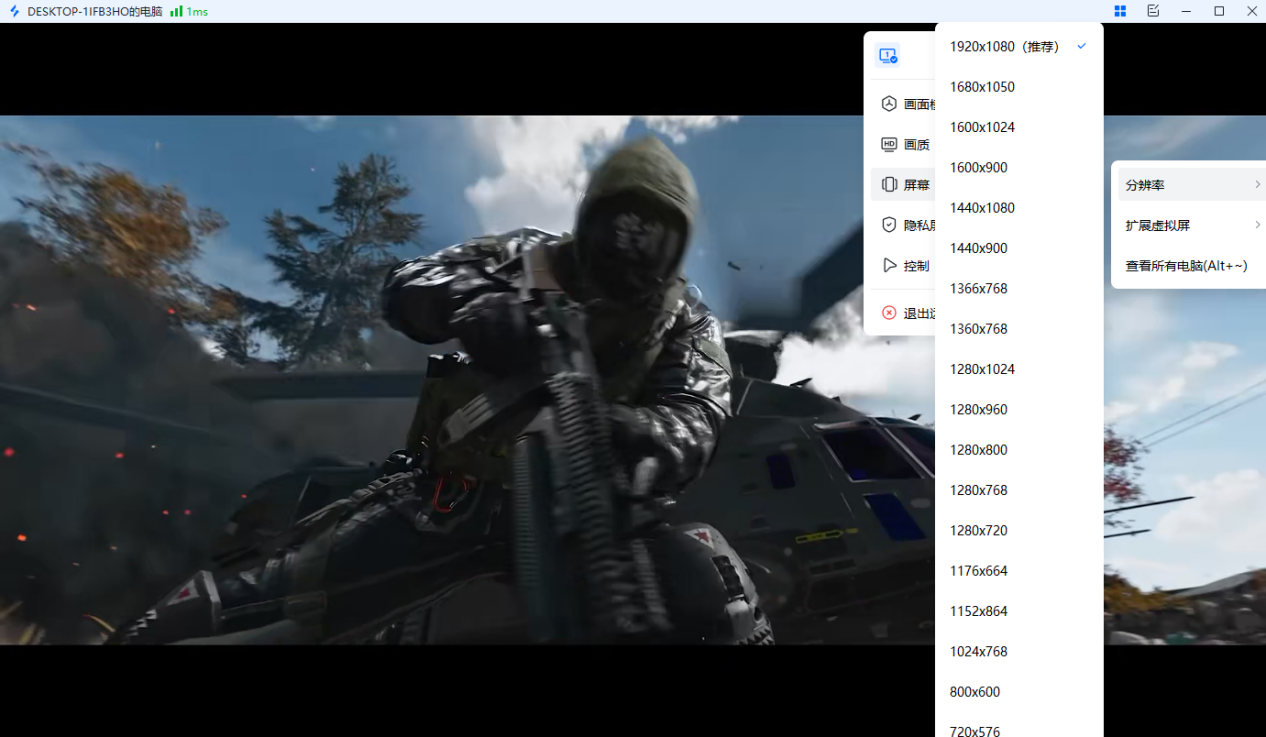
Task: Click the 1ms latency readout
Action: (197, 11)
